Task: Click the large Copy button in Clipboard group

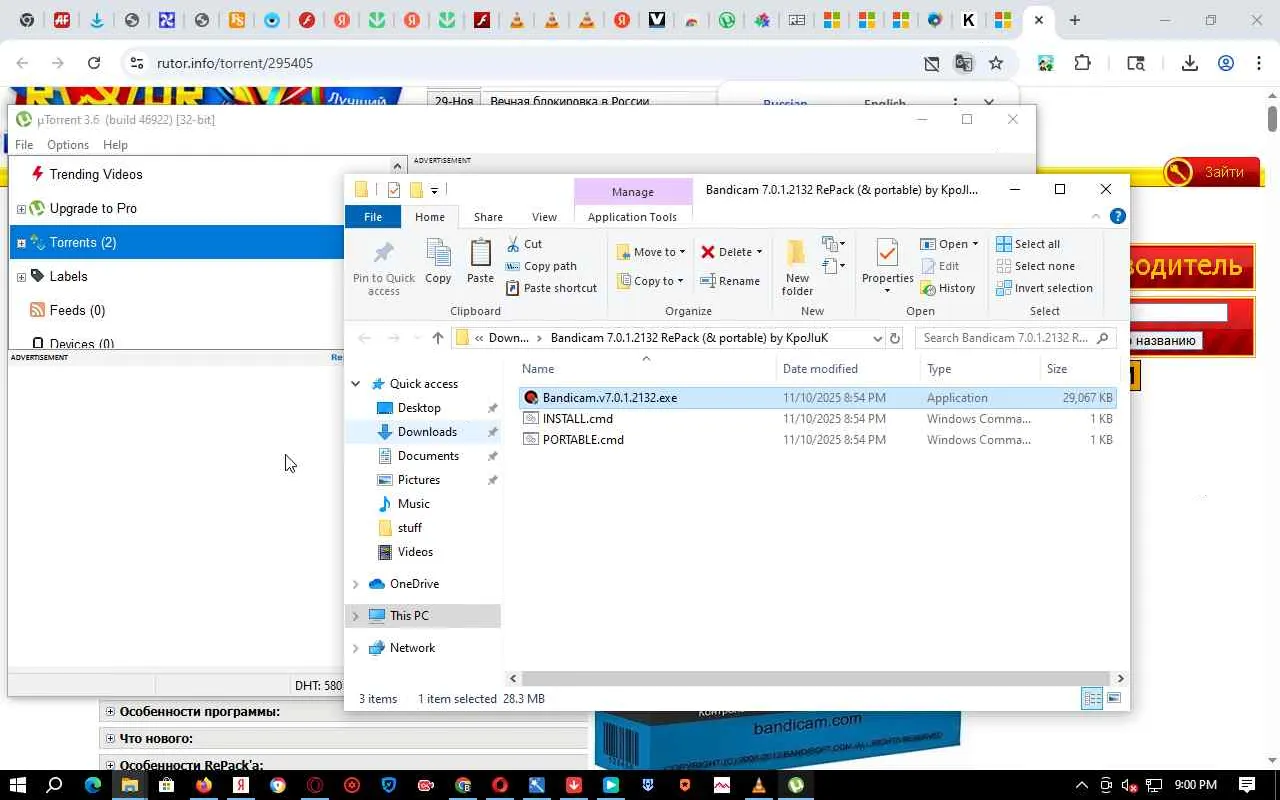Action: (x=438, y=262)
